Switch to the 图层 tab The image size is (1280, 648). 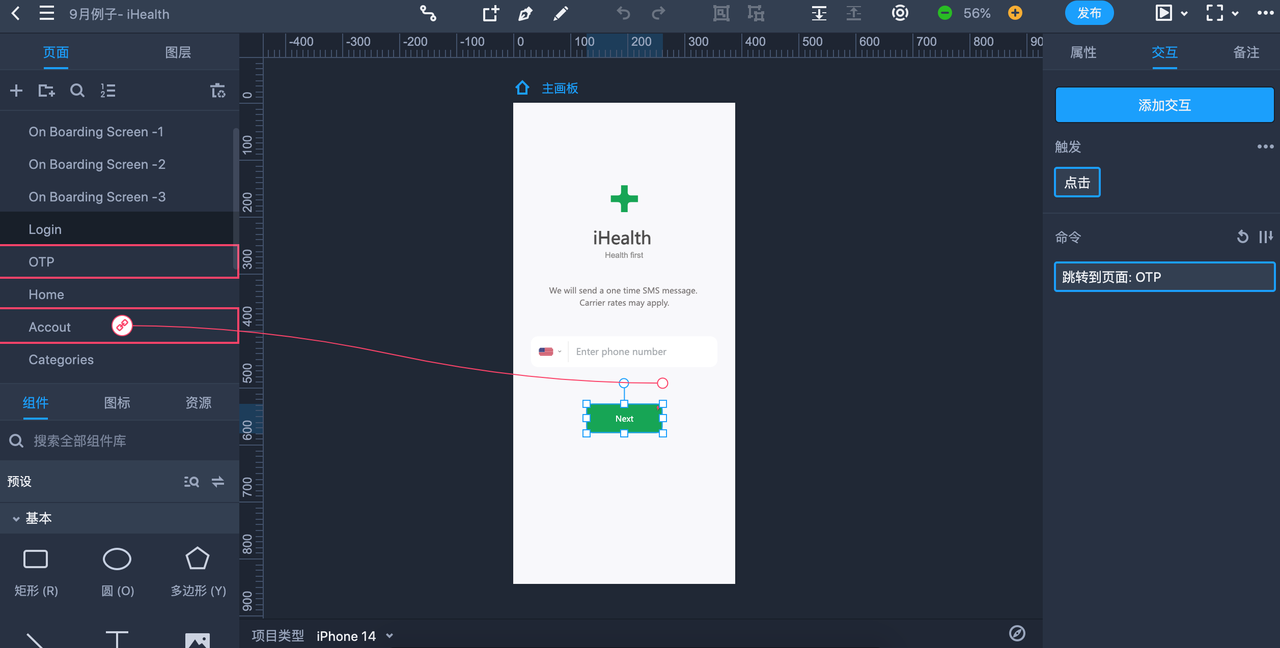pos(178,52)
